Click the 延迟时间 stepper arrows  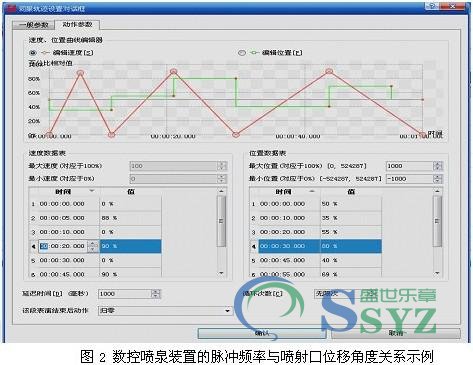point(156,294)
